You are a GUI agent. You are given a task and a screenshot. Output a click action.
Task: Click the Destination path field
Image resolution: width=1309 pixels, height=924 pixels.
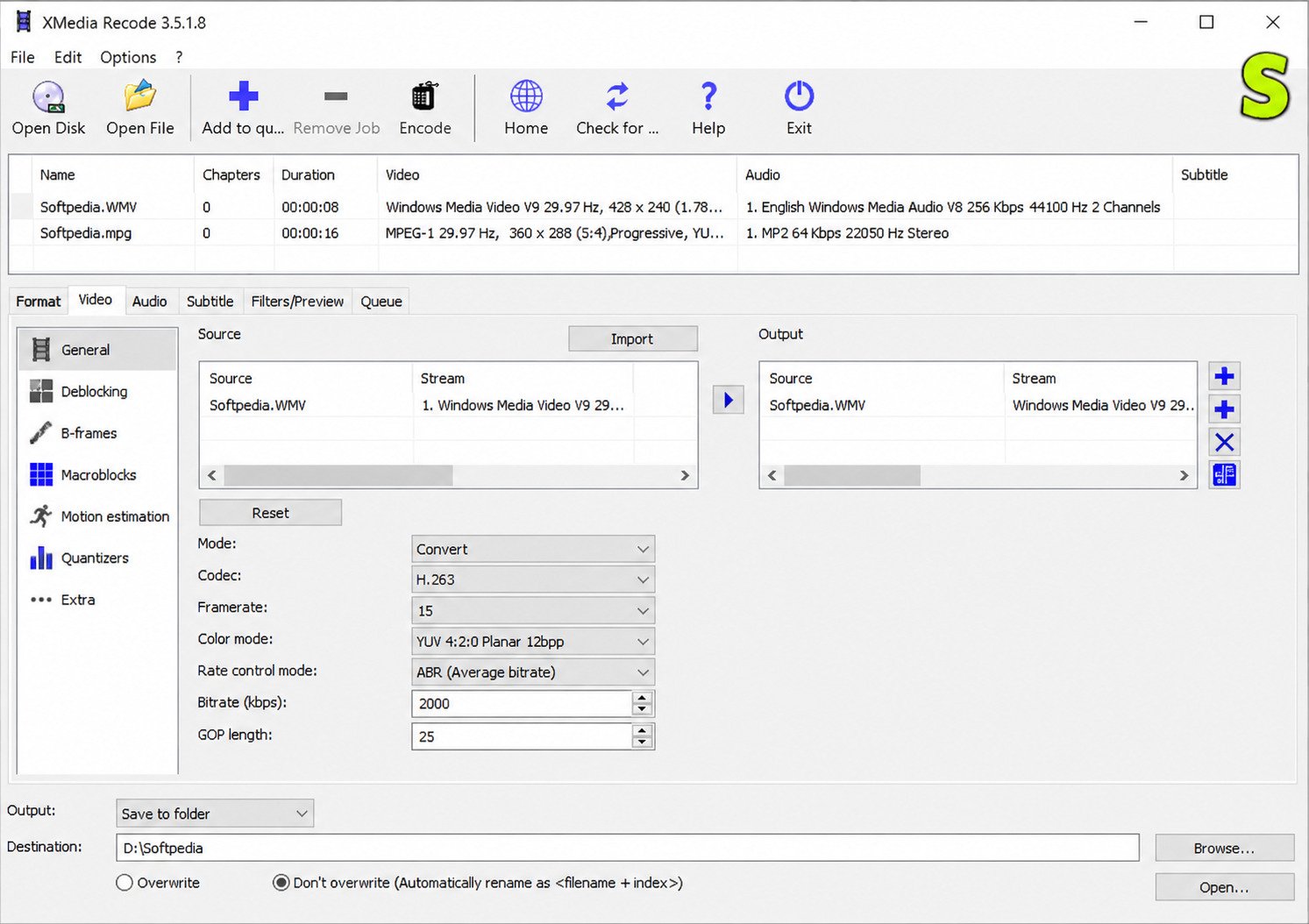click(627, 848)
